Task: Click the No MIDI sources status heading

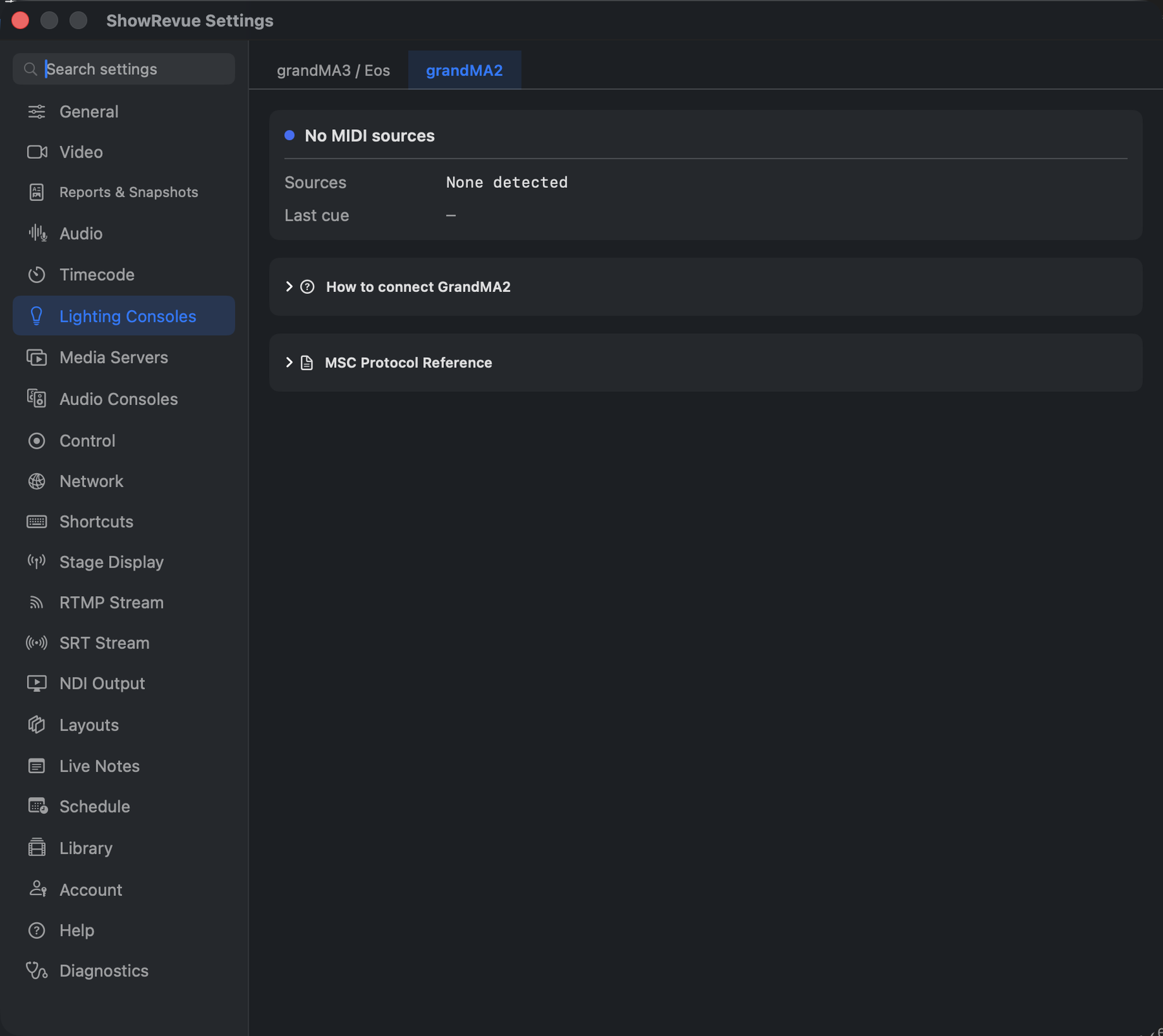Action: (x=370, y=136)
